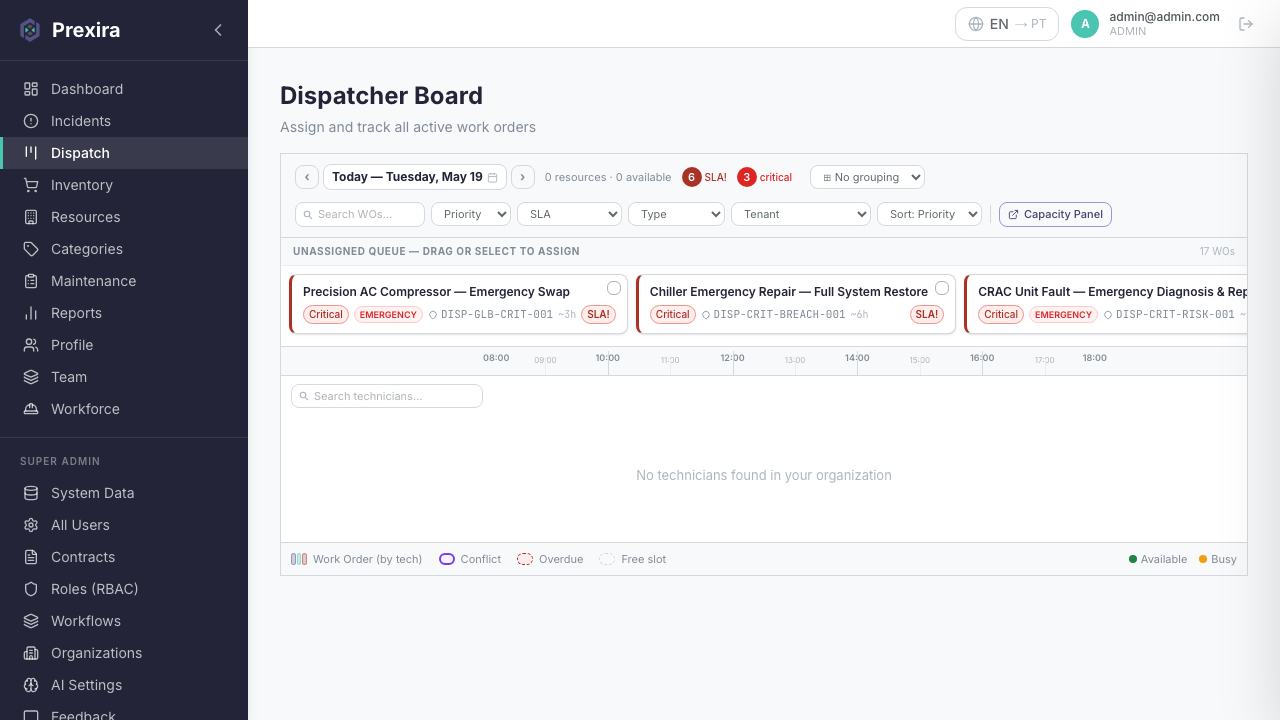Click the Resources building icon
The image size is (1280, 720).
coord(31,217)
